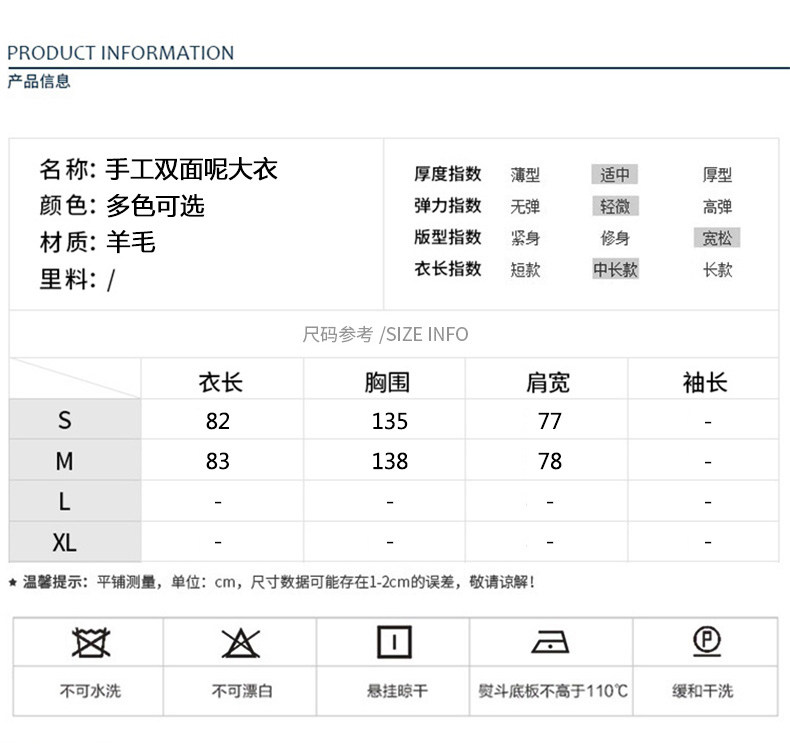Click the iron temperature icon
The width and height of the screenshot is (790, 752).
click(x=551, y=642)
